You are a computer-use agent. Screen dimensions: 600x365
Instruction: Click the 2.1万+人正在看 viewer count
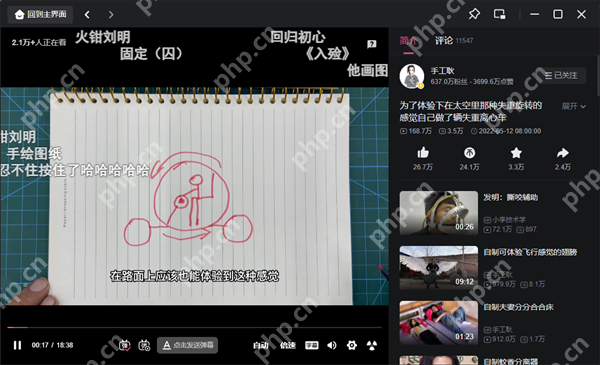(x=39, y=42)
